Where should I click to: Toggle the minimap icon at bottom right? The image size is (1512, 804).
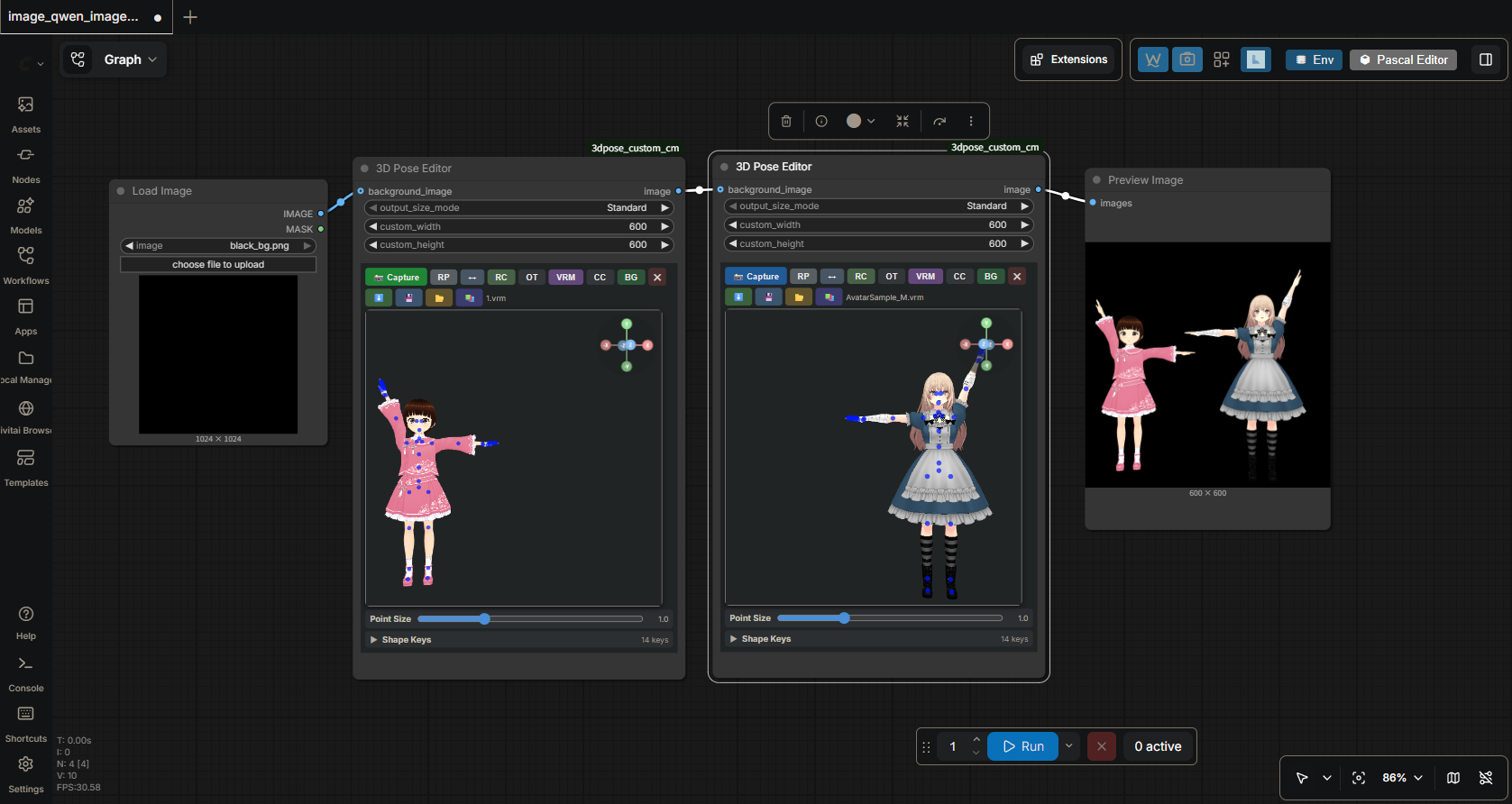point(1453,778)
